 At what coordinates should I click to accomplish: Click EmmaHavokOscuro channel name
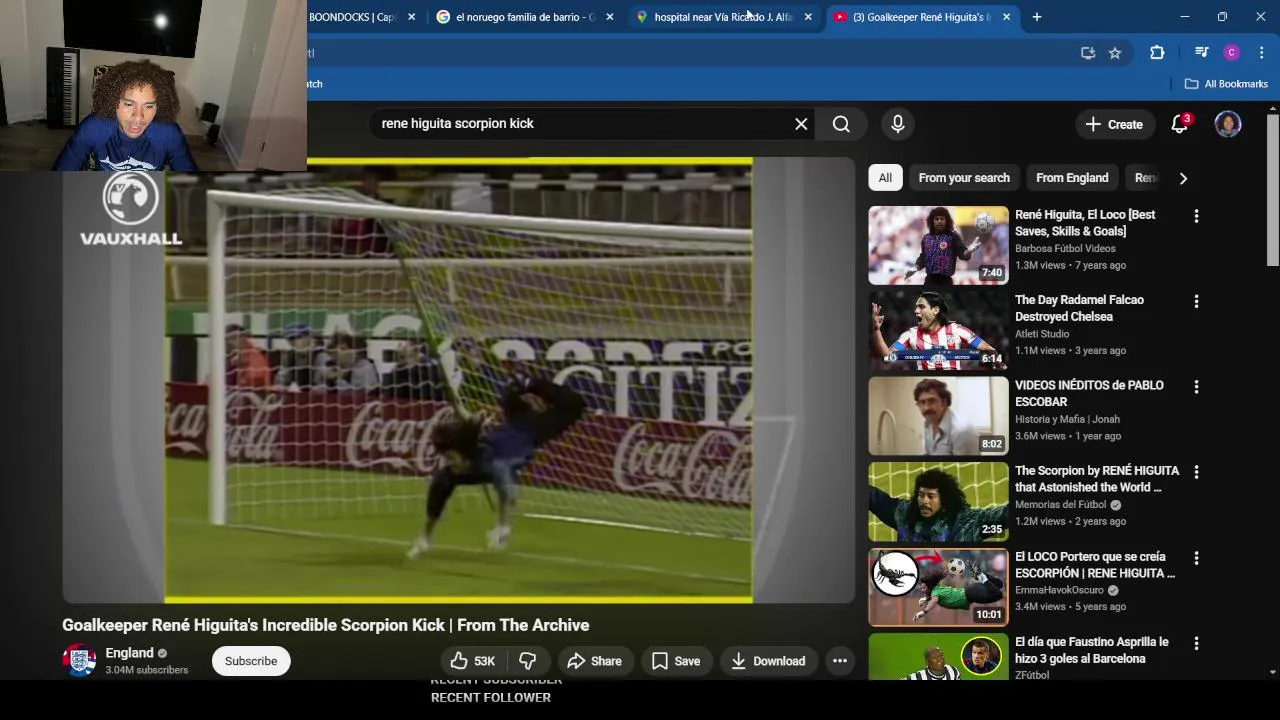1059,590
